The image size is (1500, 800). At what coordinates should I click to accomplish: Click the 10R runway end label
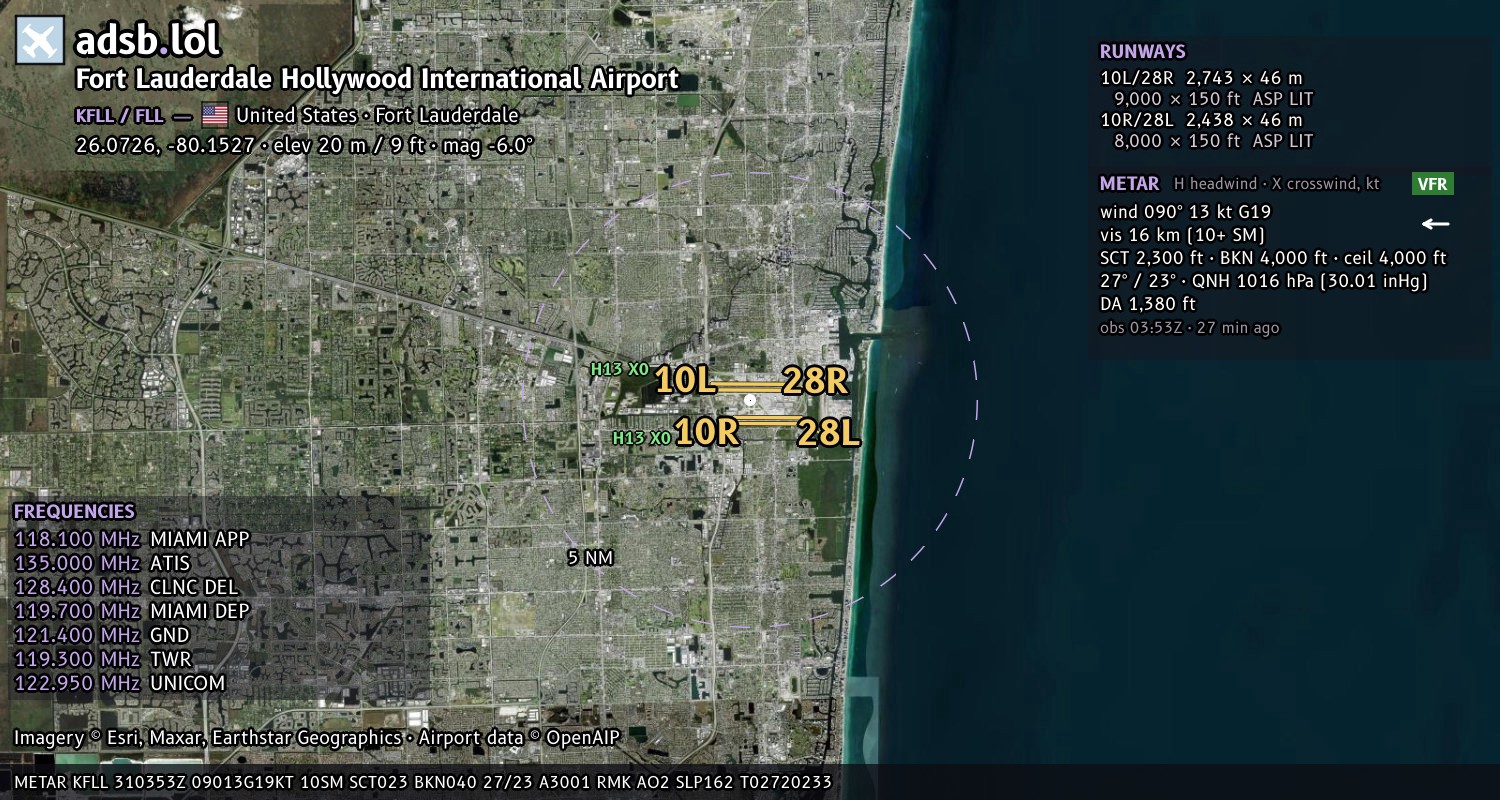(x=706, y=432)
